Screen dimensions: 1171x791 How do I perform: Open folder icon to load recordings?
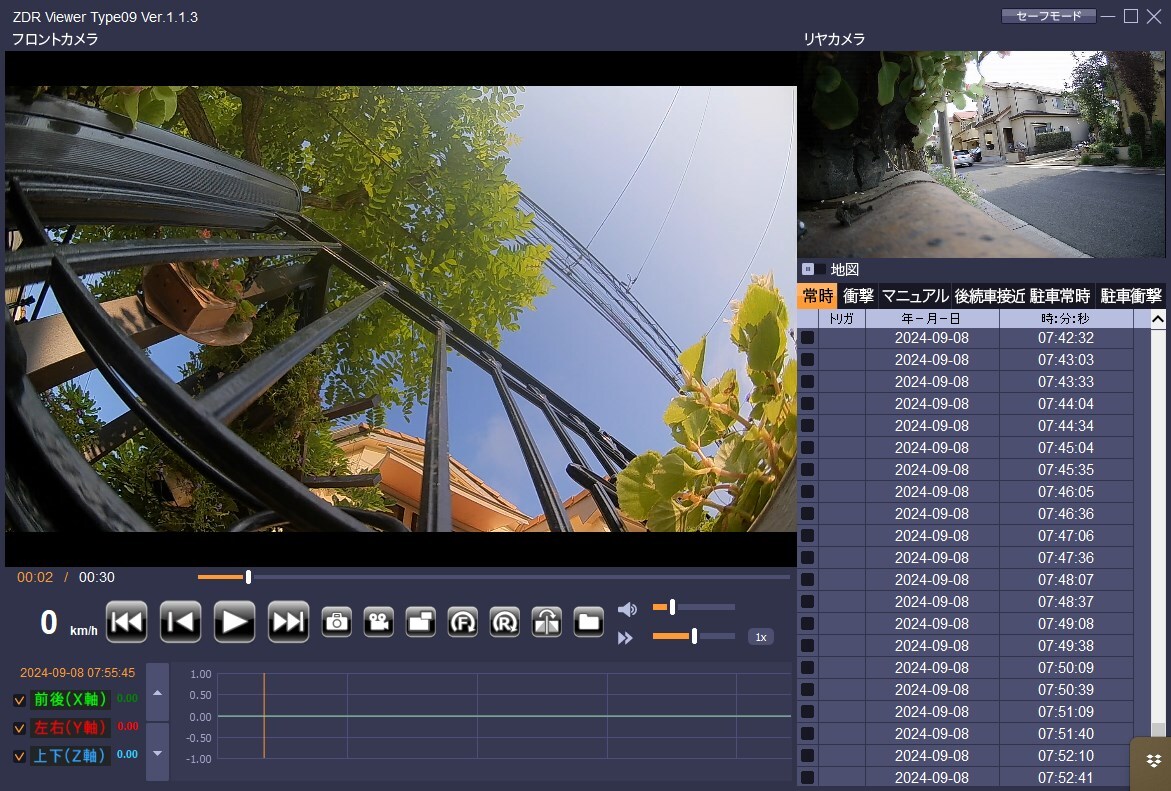point(589,622)
